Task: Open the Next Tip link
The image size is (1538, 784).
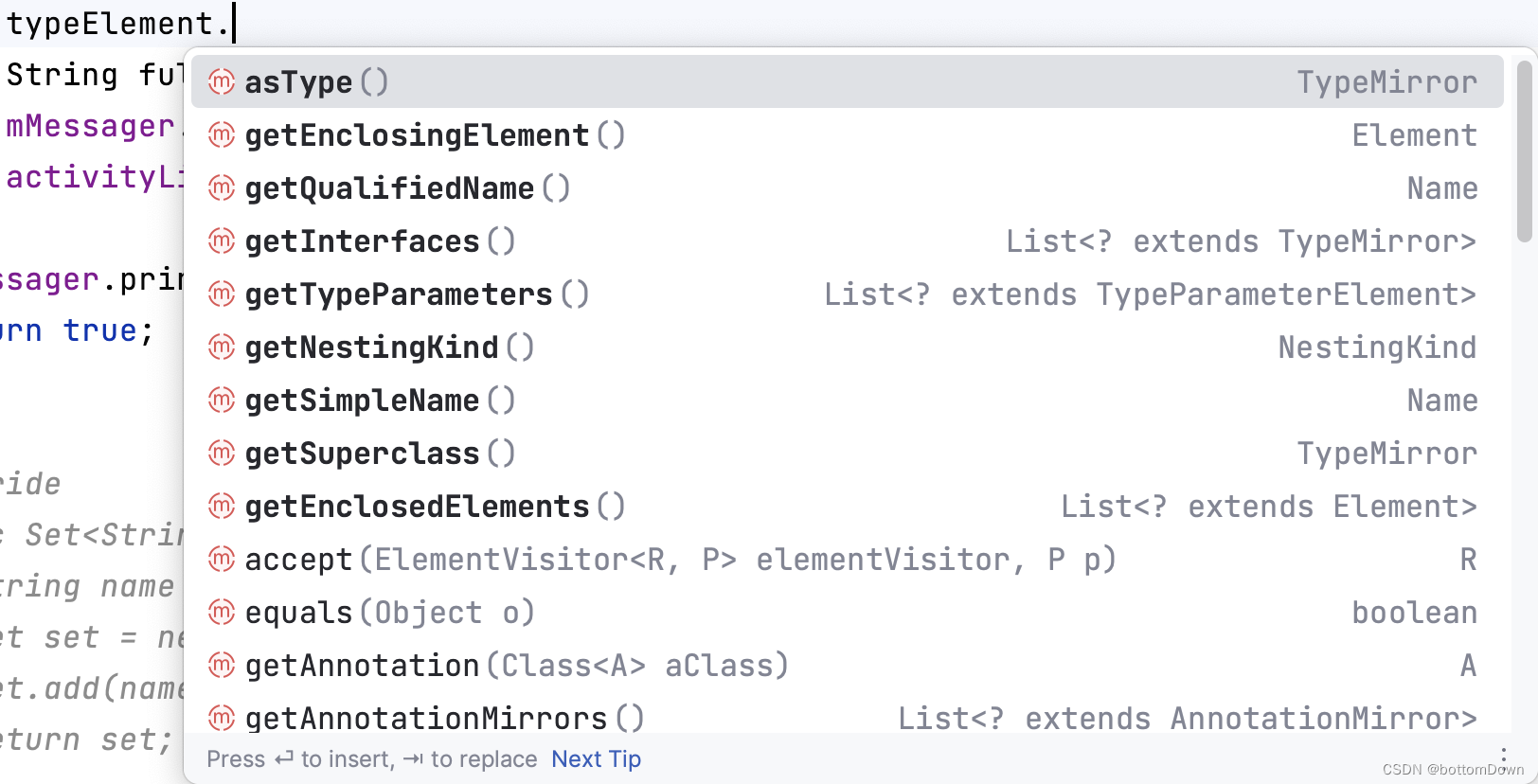Action: [596, 758]
